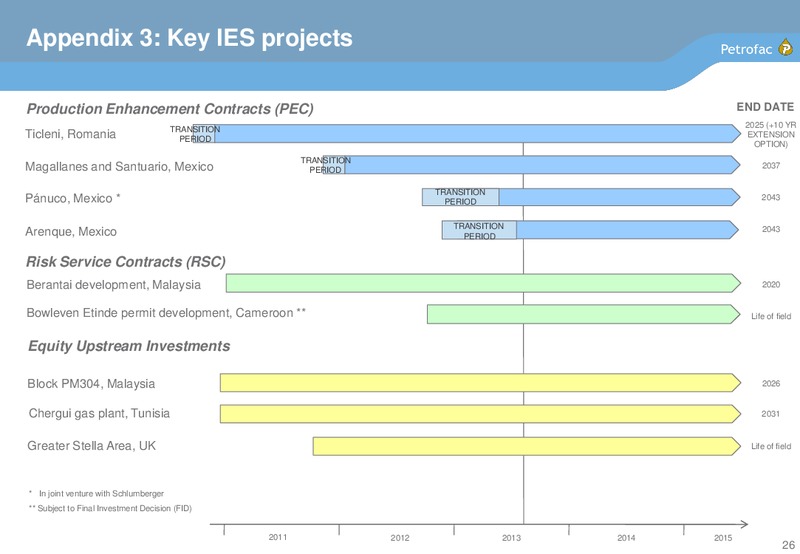800x554 pixels.
Task: Click the Greater Stella Area yellow bar
Action: (x=527, y=446)
